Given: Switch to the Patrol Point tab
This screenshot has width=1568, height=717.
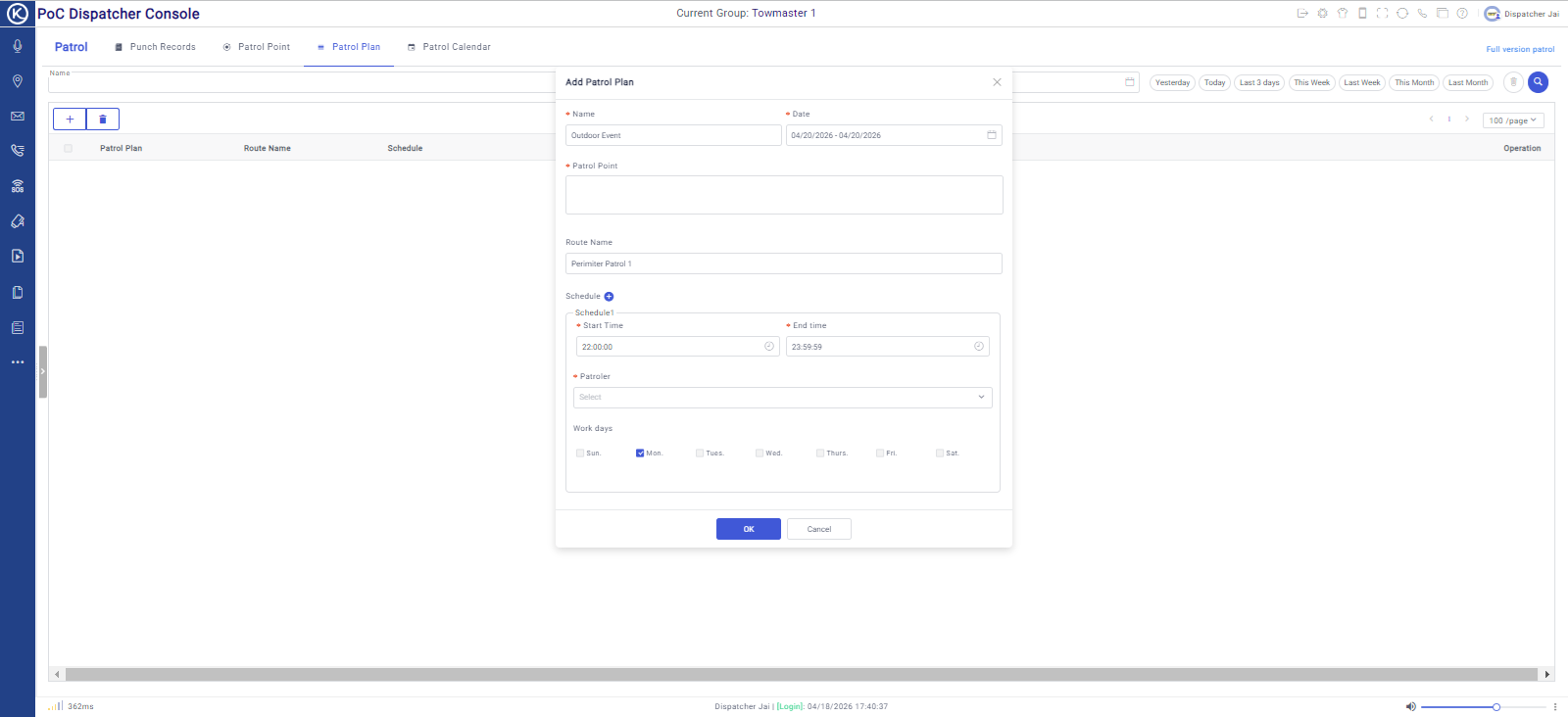Looking at the screenshot, I should (257, 47).
